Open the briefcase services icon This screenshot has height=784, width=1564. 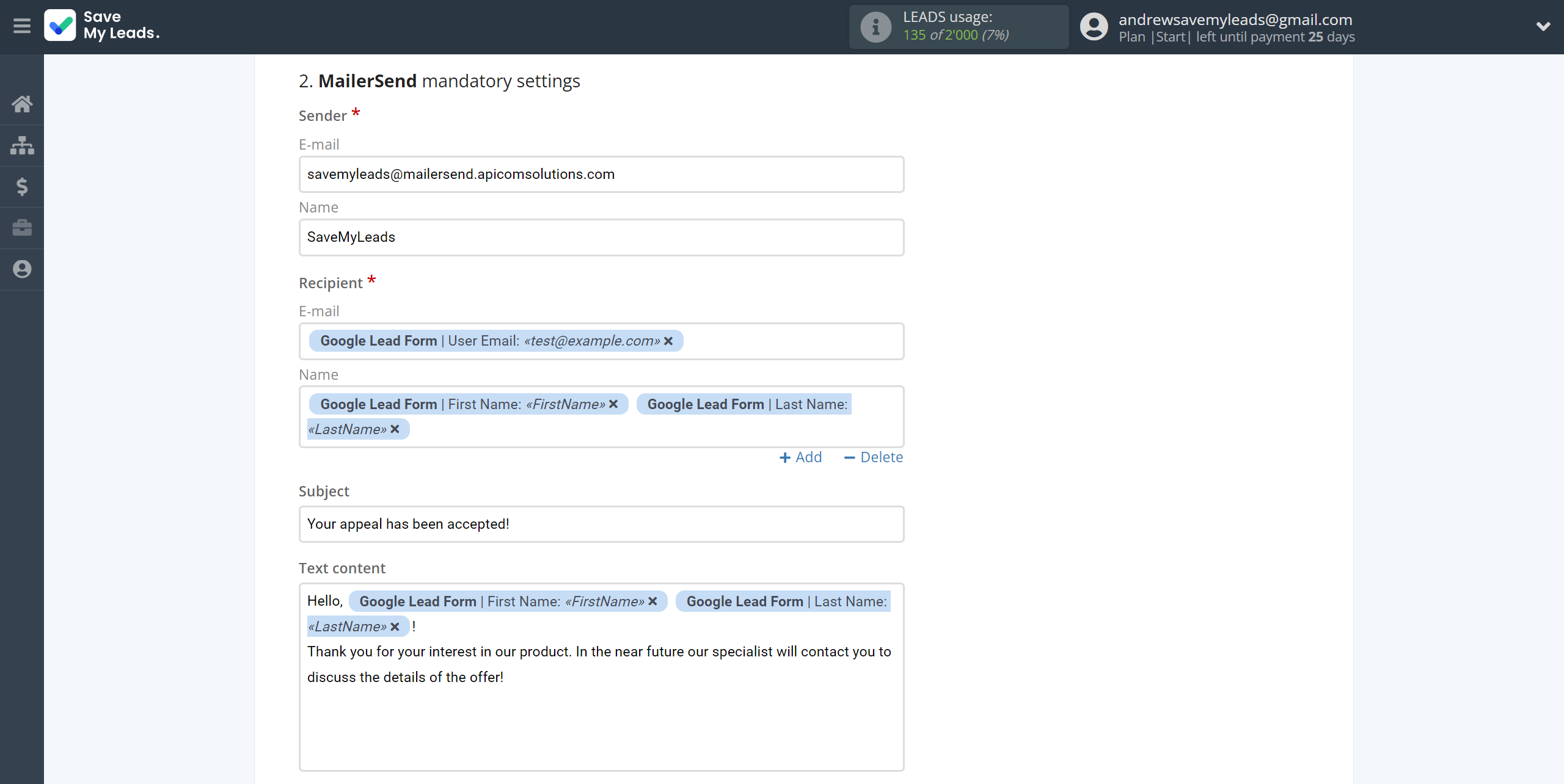(22, 228)
